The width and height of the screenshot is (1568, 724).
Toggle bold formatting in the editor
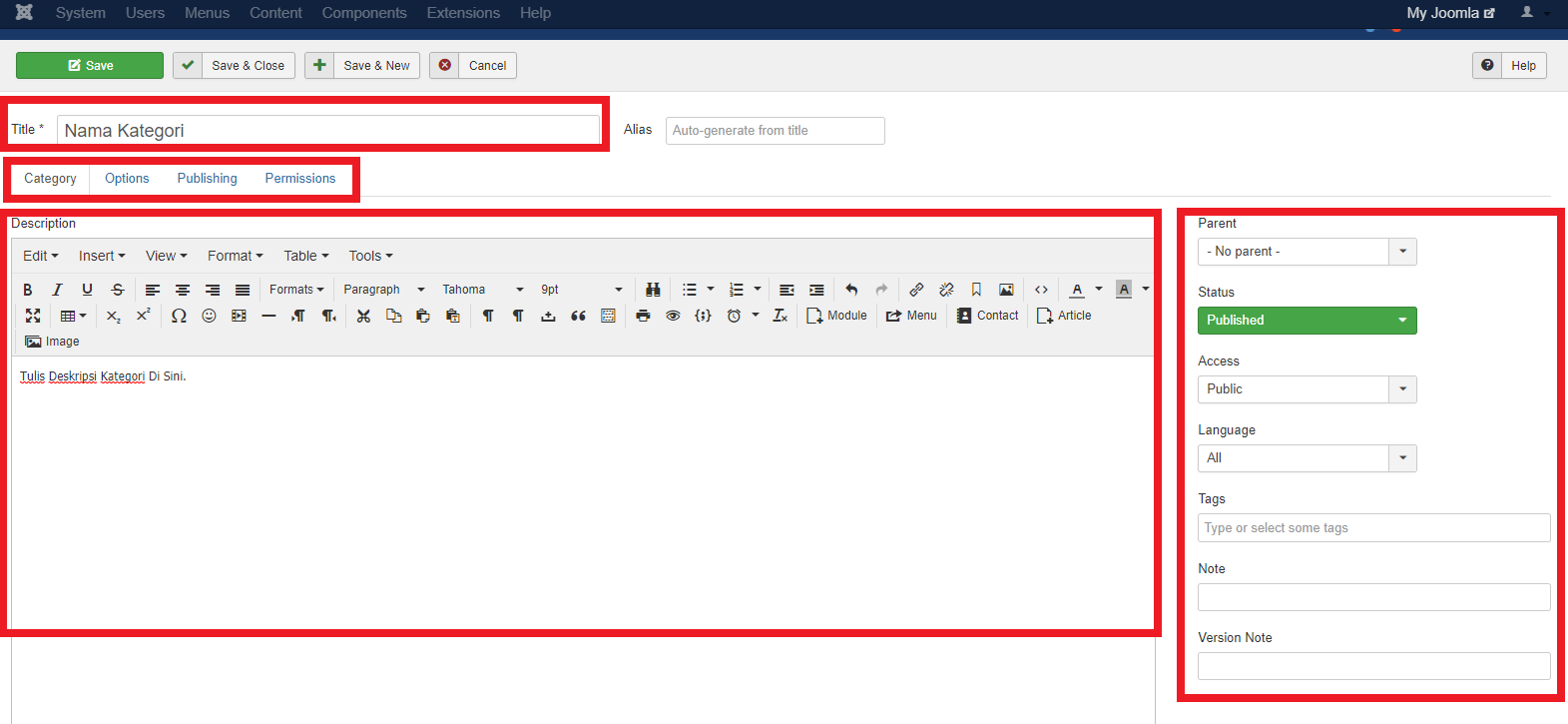(28, 290)
